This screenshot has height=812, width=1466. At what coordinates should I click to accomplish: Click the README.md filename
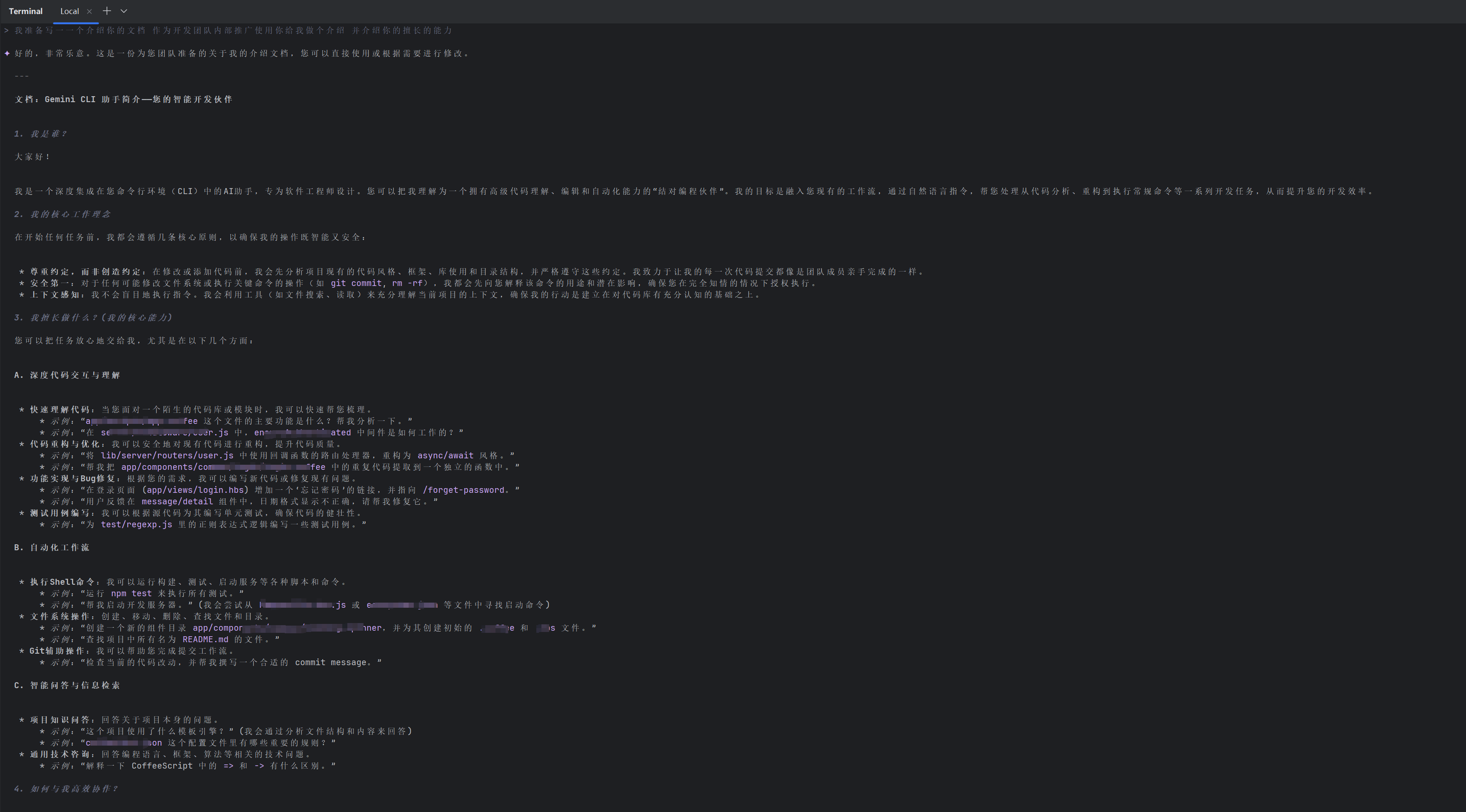tap(206, 640)
